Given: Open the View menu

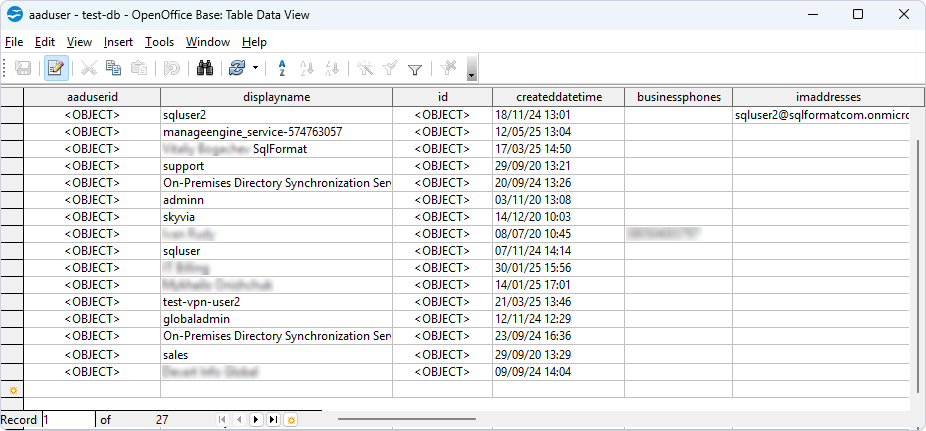Looking at the screenshot, I should [79, 42].
